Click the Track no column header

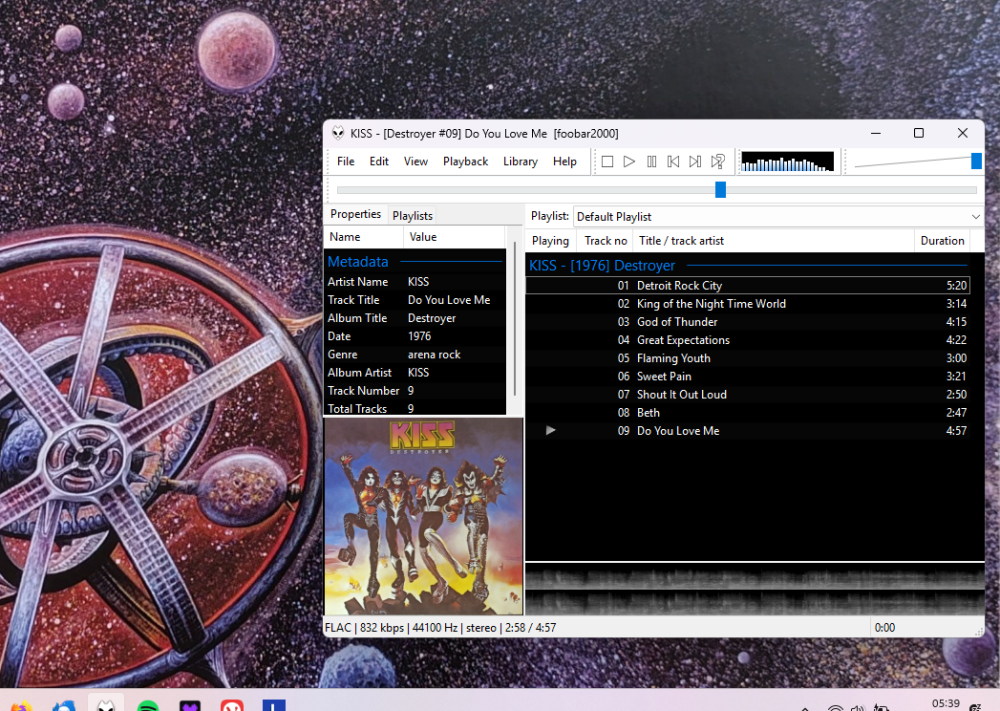tap(605, 240)
